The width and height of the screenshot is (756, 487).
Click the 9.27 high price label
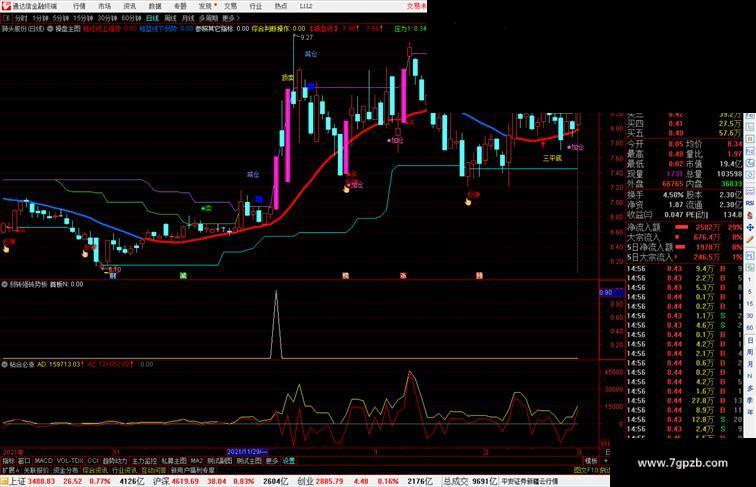click(x=306, y=37)
